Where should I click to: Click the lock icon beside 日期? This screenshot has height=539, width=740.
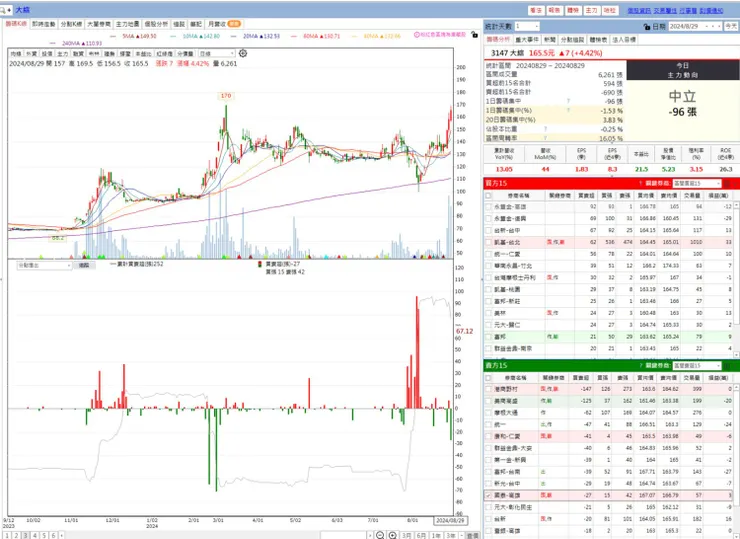[647, 27]
